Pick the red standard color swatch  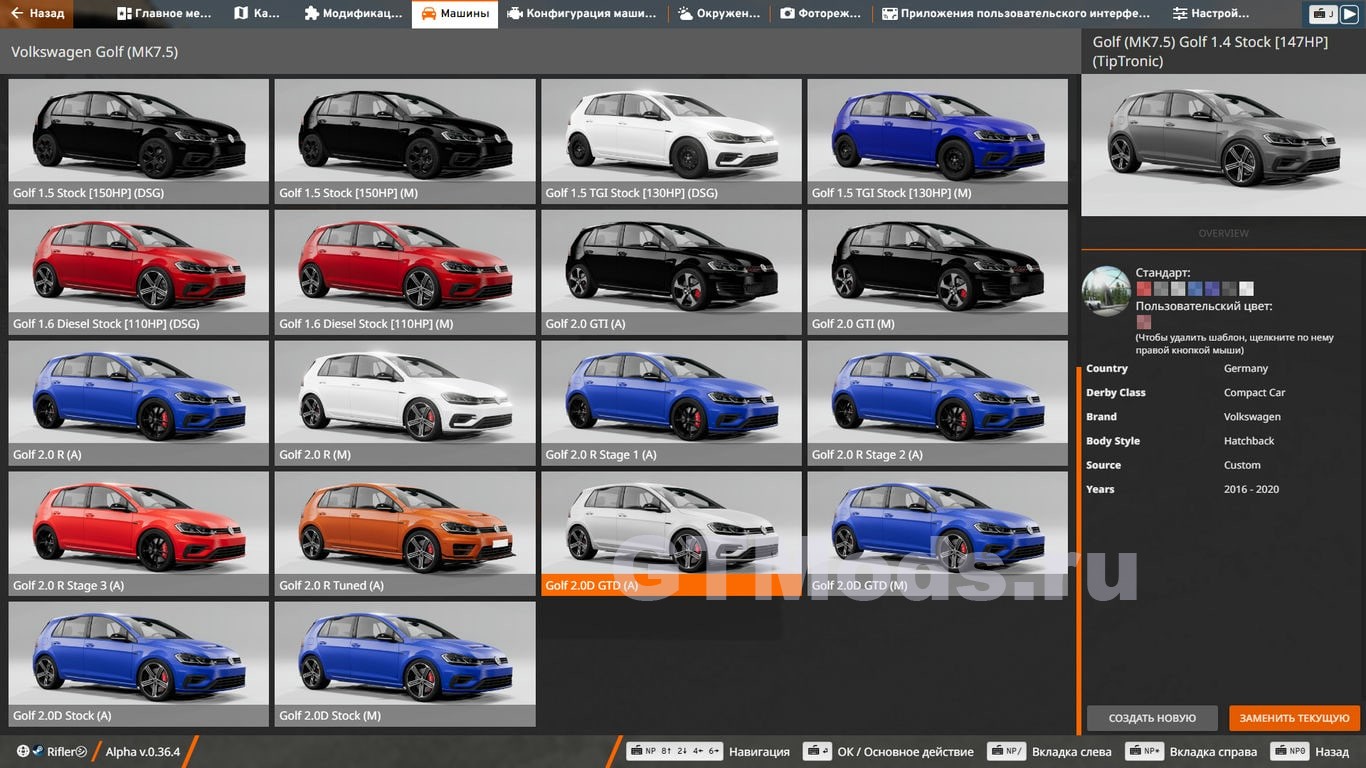1143,289
